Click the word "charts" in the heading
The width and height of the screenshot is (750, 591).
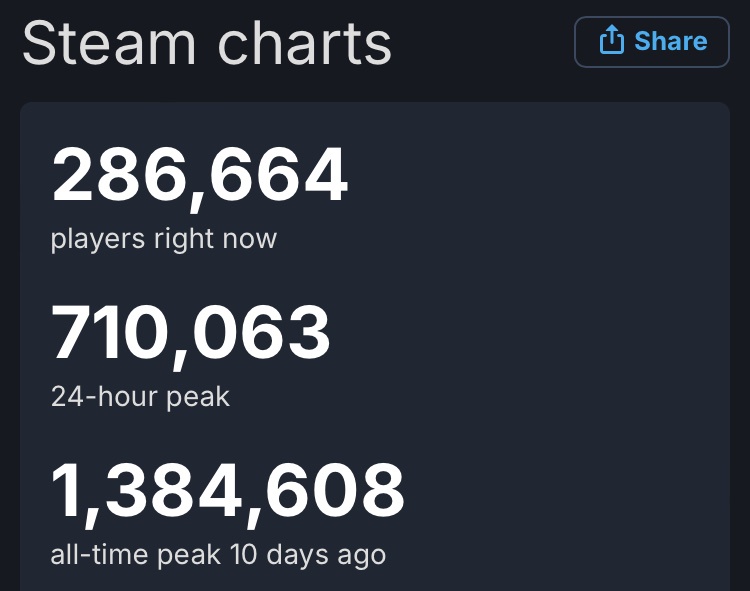tap(305, 44)
